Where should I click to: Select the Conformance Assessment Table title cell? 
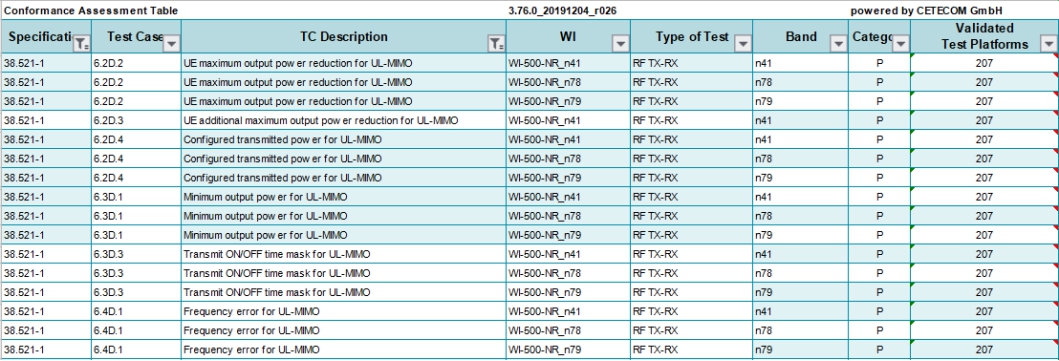tap(91, 11)
